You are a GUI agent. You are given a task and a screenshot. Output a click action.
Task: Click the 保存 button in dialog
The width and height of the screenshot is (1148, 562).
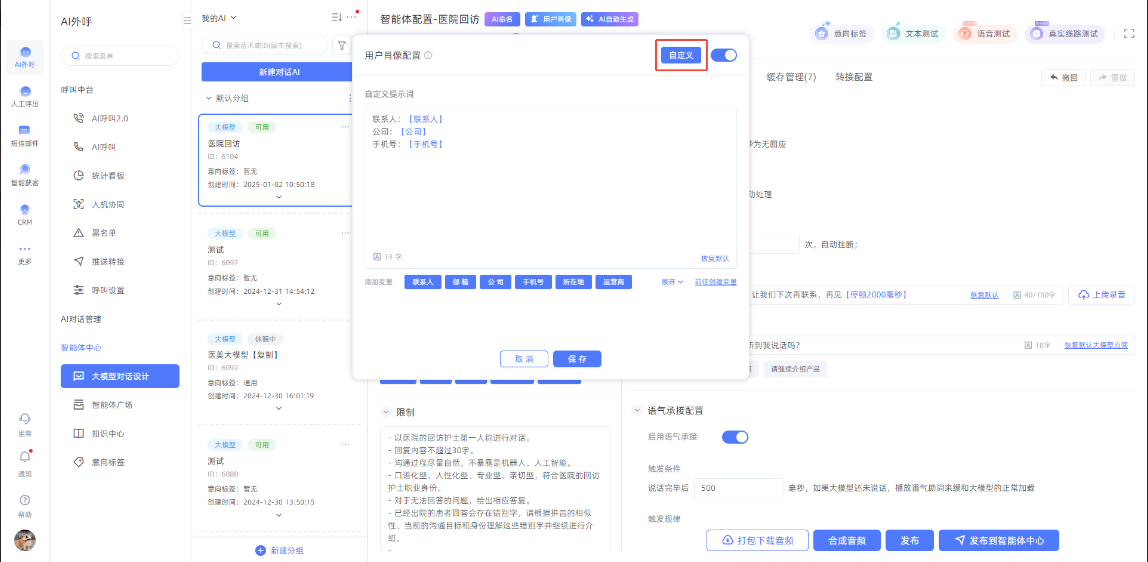point(577,359)
